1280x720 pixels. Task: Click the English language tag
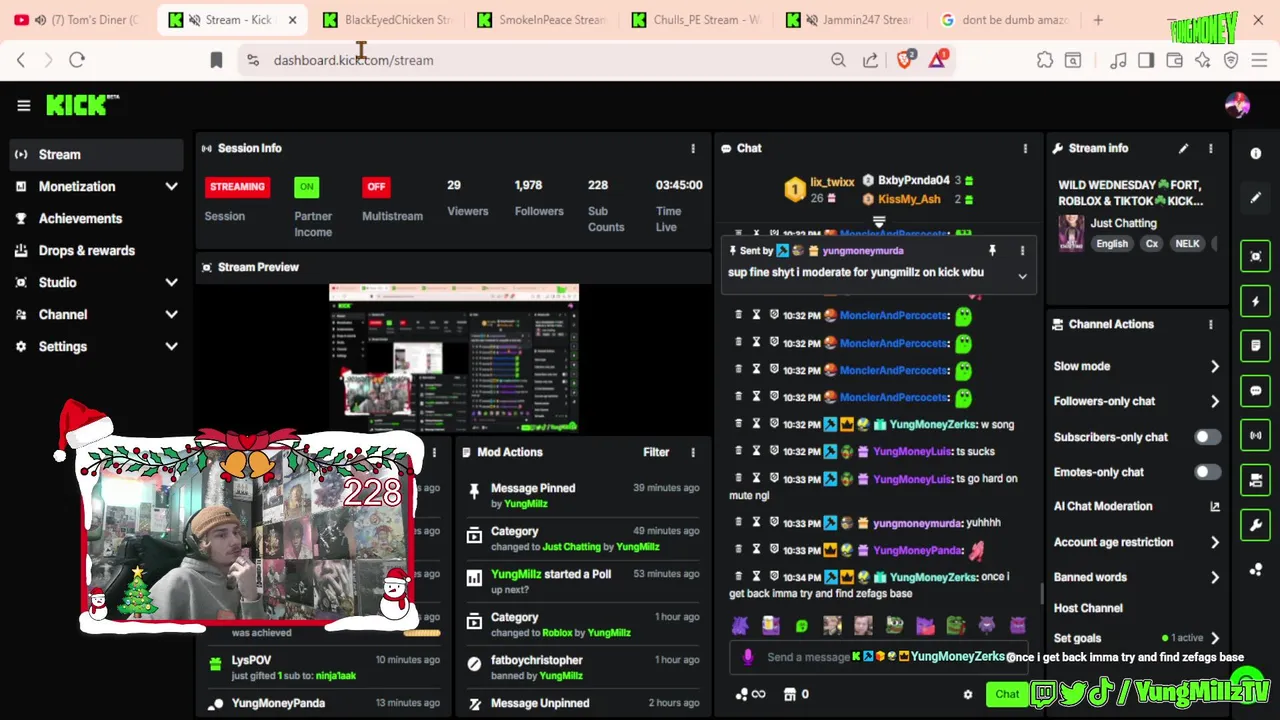coord(1111,244)
